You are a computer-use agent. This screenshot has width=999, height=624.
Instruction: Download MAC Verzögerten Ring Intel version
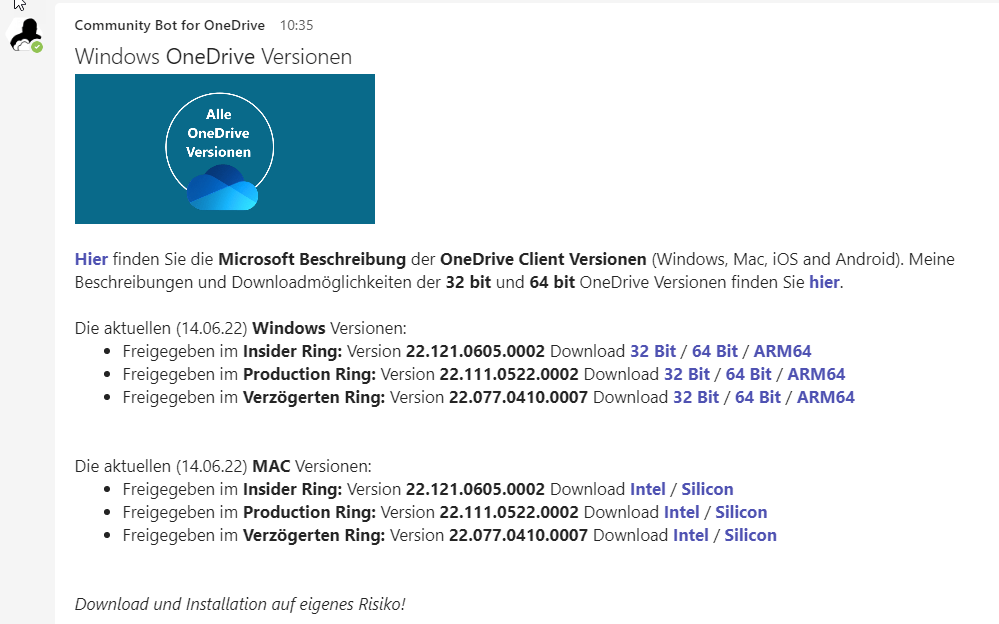690,535
